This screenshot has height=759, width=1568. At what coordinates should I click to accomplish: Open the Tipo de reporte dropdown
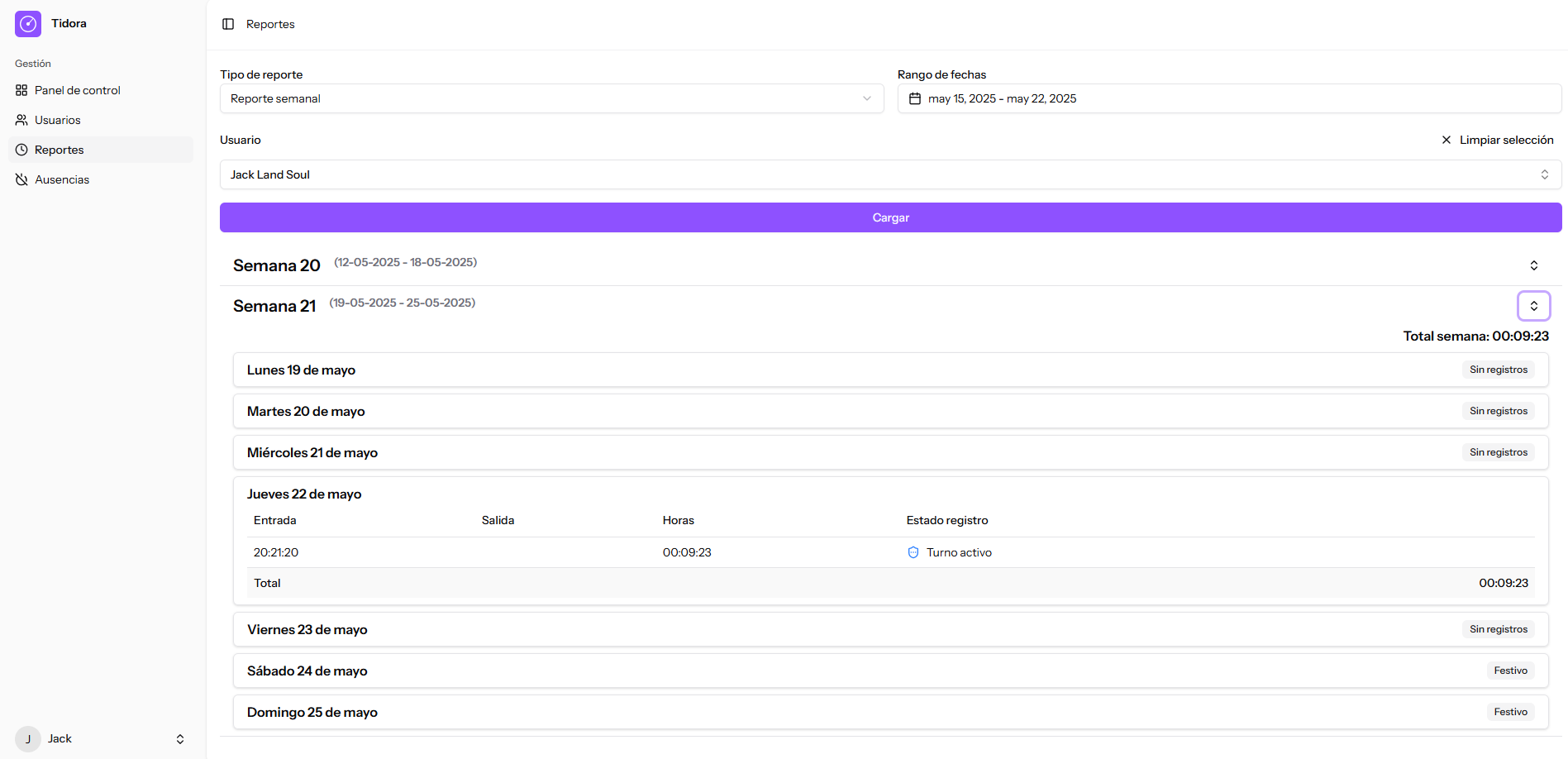(551, 98)
